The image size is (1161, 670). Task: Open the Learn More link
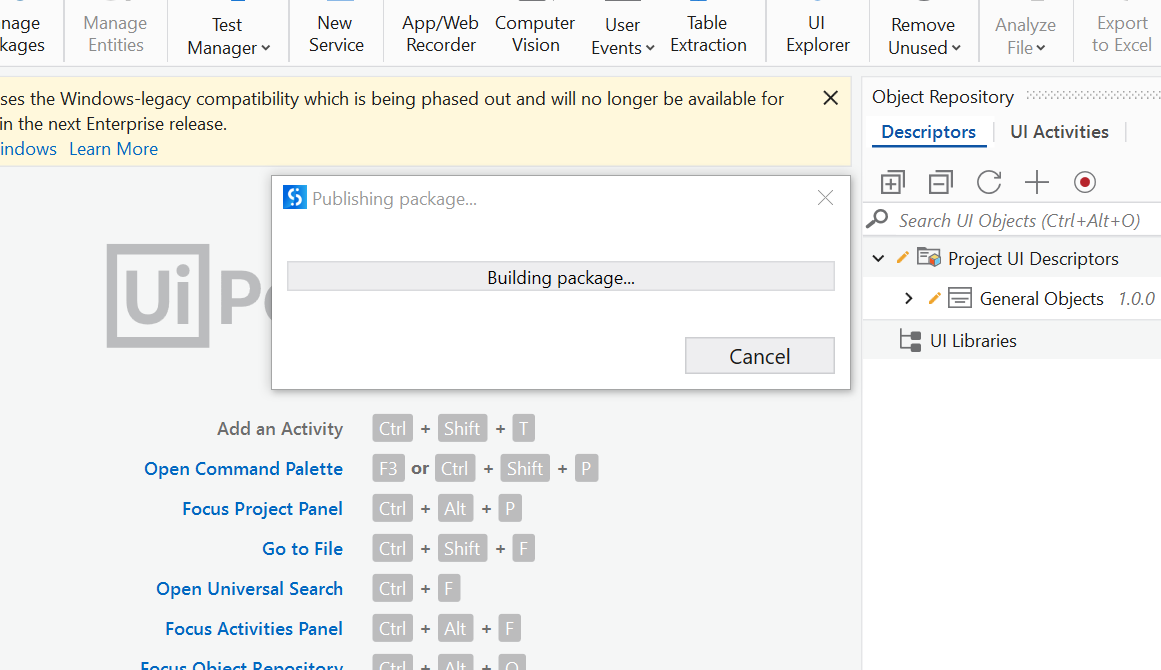[x=113, y=149]
